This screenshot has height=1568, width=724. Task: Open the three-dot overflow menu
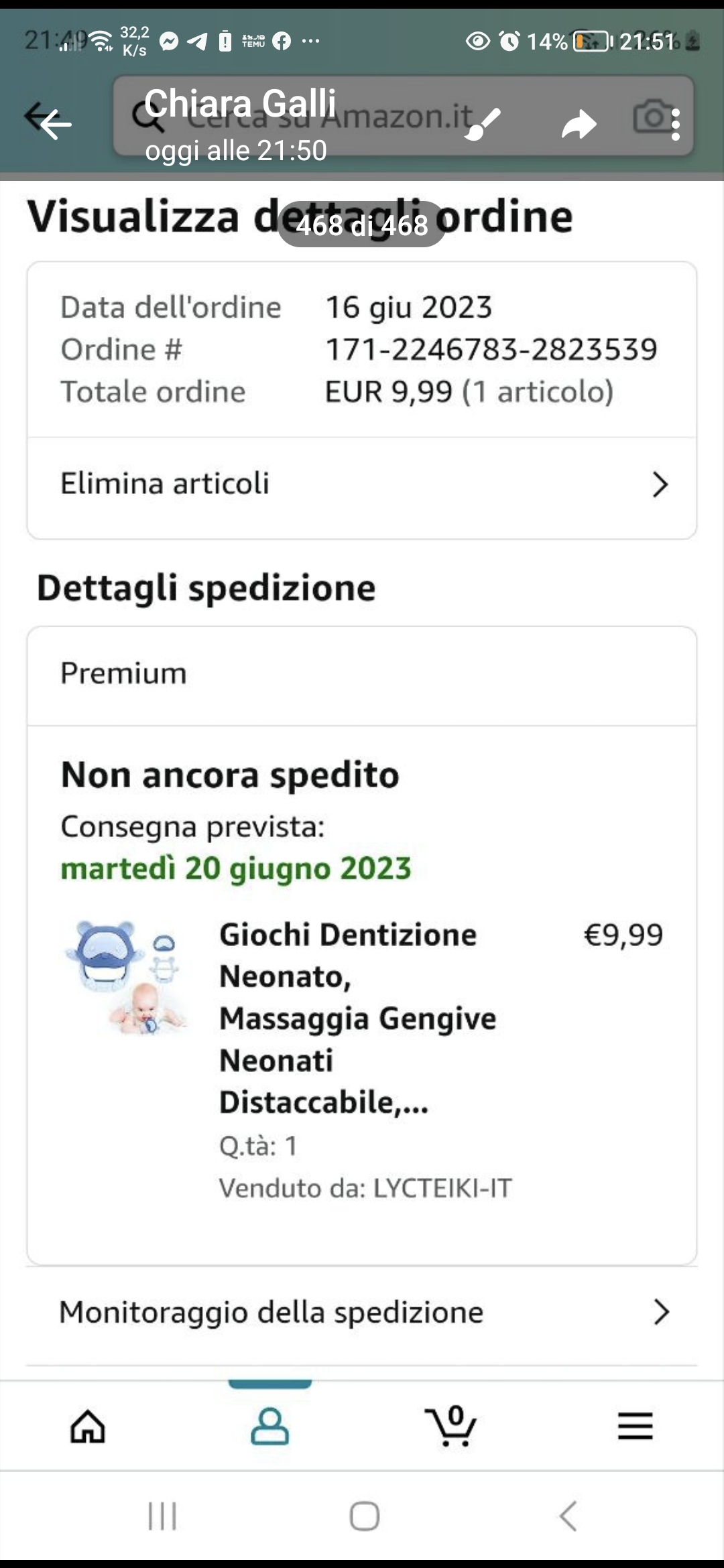(x=675, y=125)
